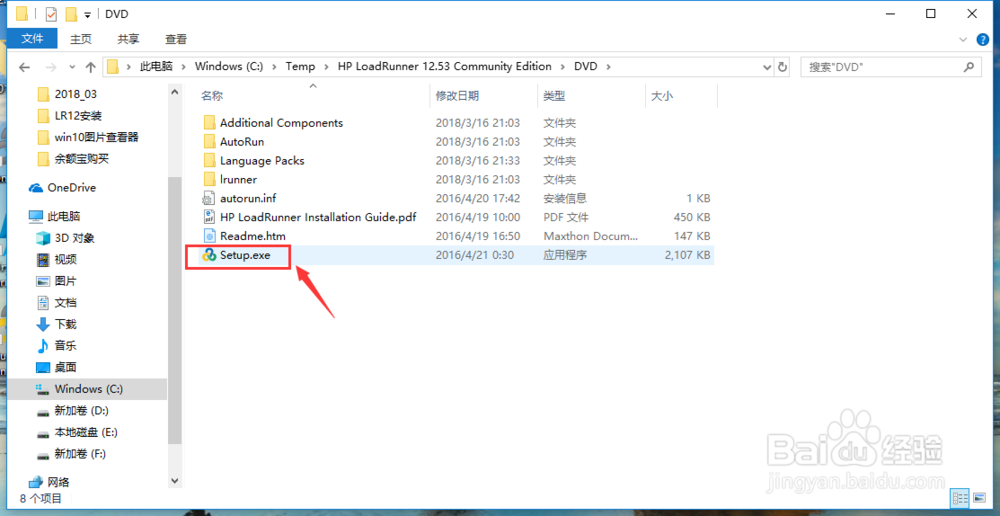
Task: Click the Properties quick access icon
Action: point(52,13)
